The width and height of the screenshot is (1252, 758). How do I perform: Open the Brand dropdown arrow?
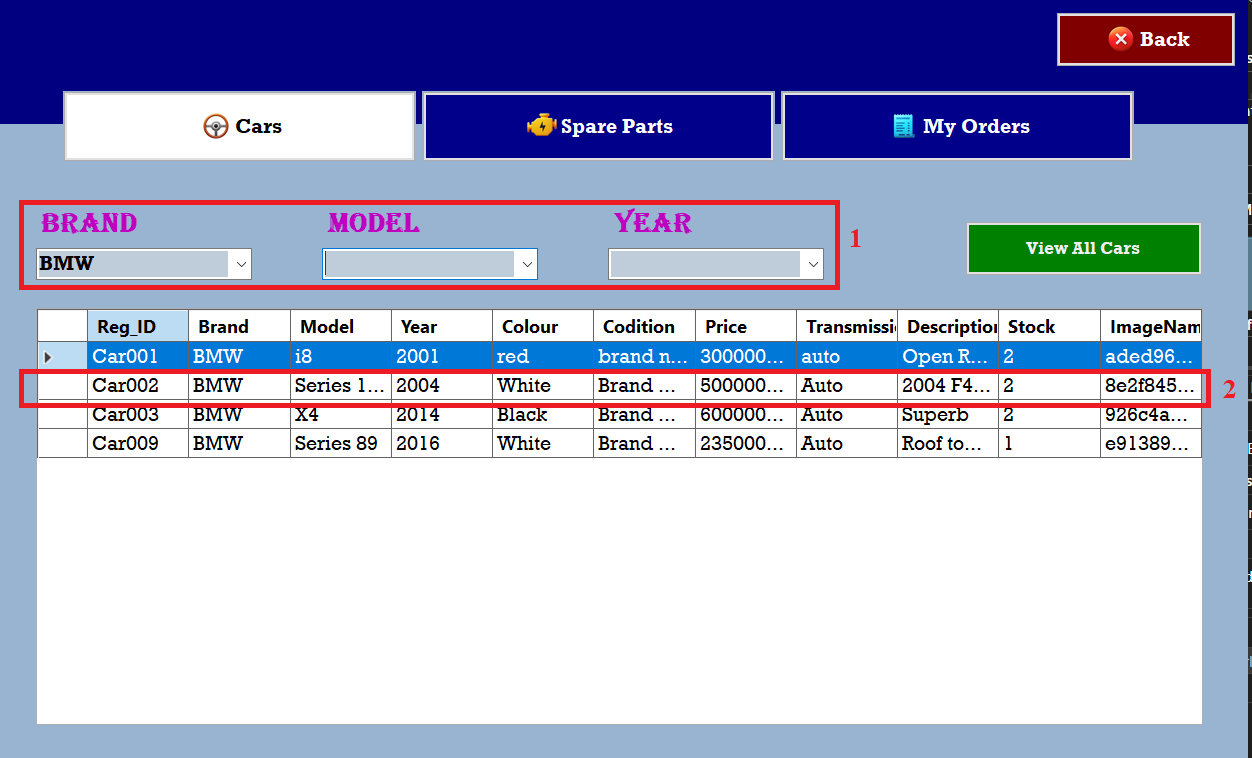click(x=240, y=264)
